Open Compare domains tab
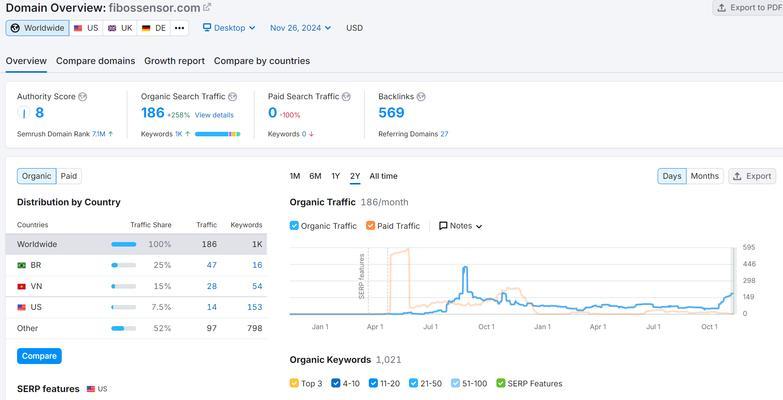 [x=95, y=61]
